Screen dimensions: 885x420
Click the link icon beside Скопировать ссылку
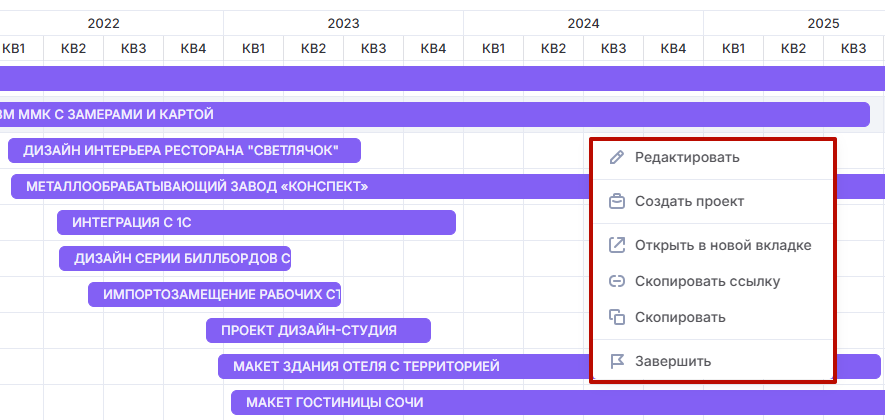617,281
